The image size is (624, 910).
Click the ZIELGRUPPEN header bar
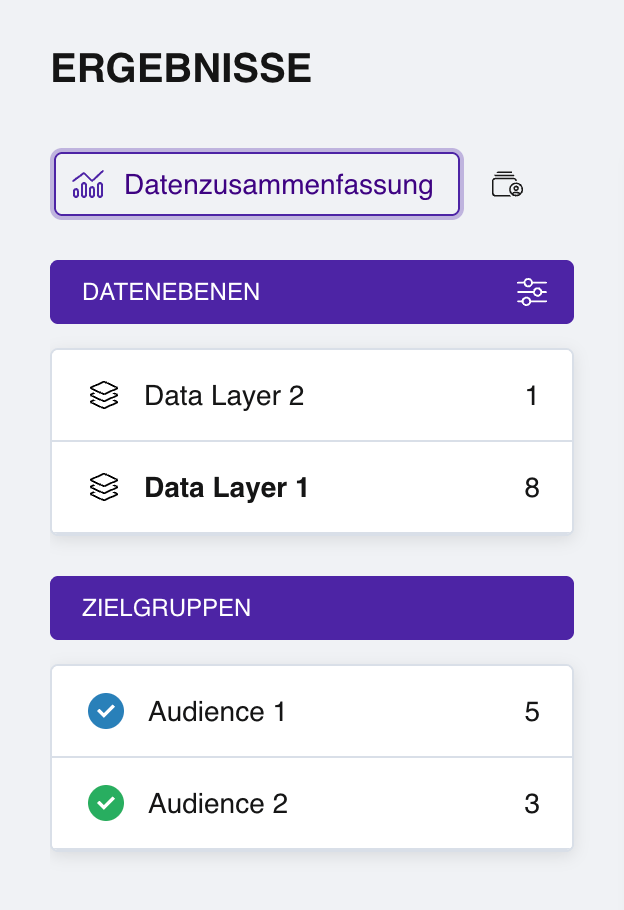click(312, 608)
